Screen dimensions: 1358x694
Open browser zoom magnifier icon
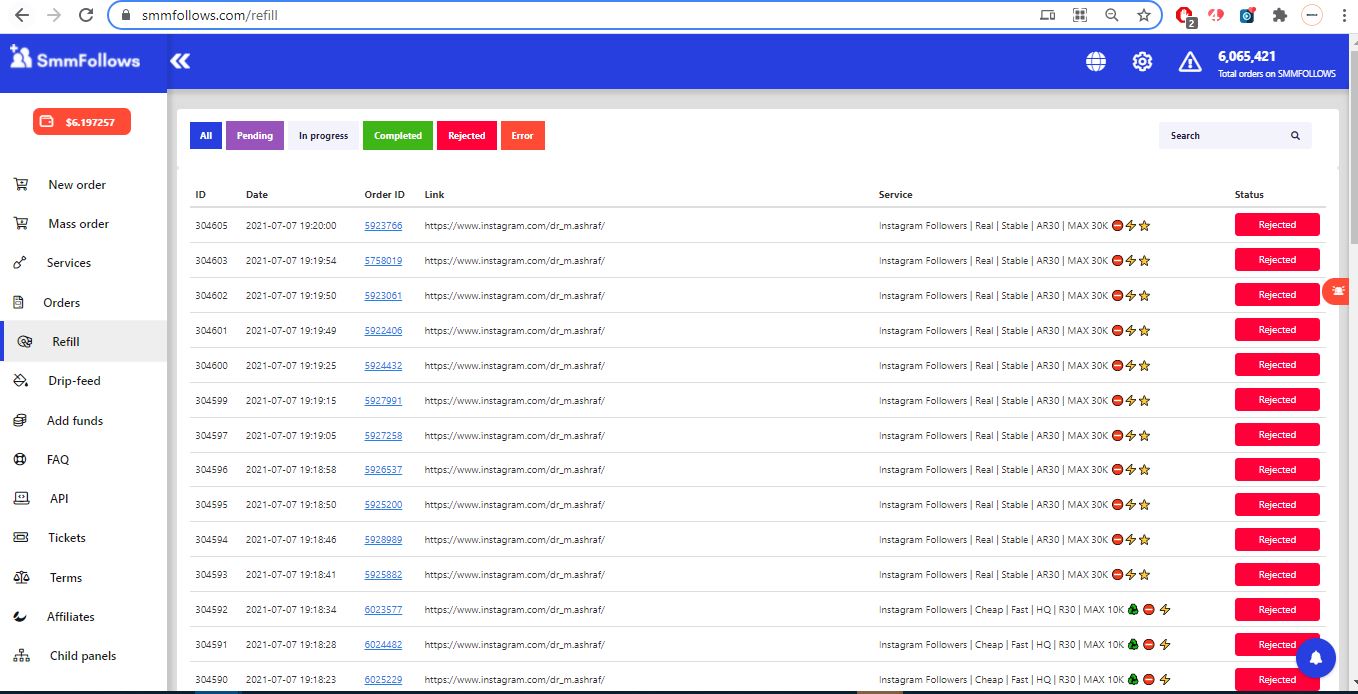click(1112, 15)
